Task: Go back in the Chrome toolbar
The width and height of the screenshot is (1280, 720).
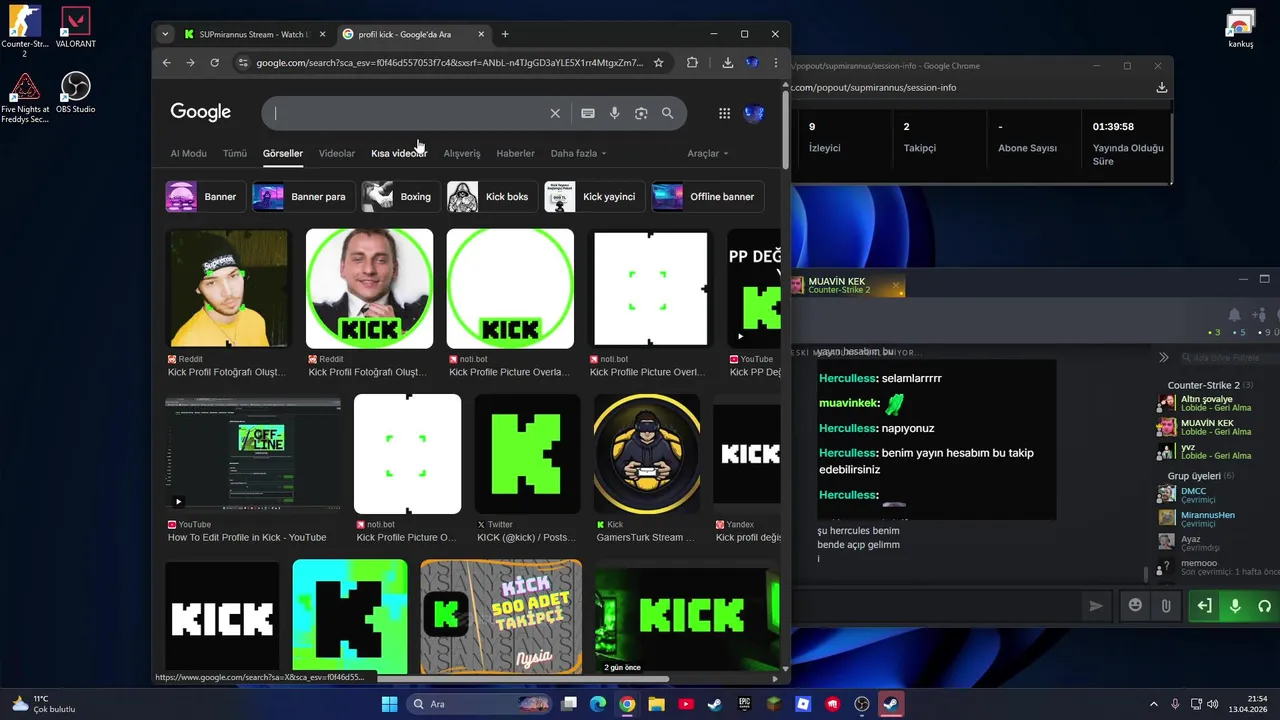Action: [x=167, y=62]
